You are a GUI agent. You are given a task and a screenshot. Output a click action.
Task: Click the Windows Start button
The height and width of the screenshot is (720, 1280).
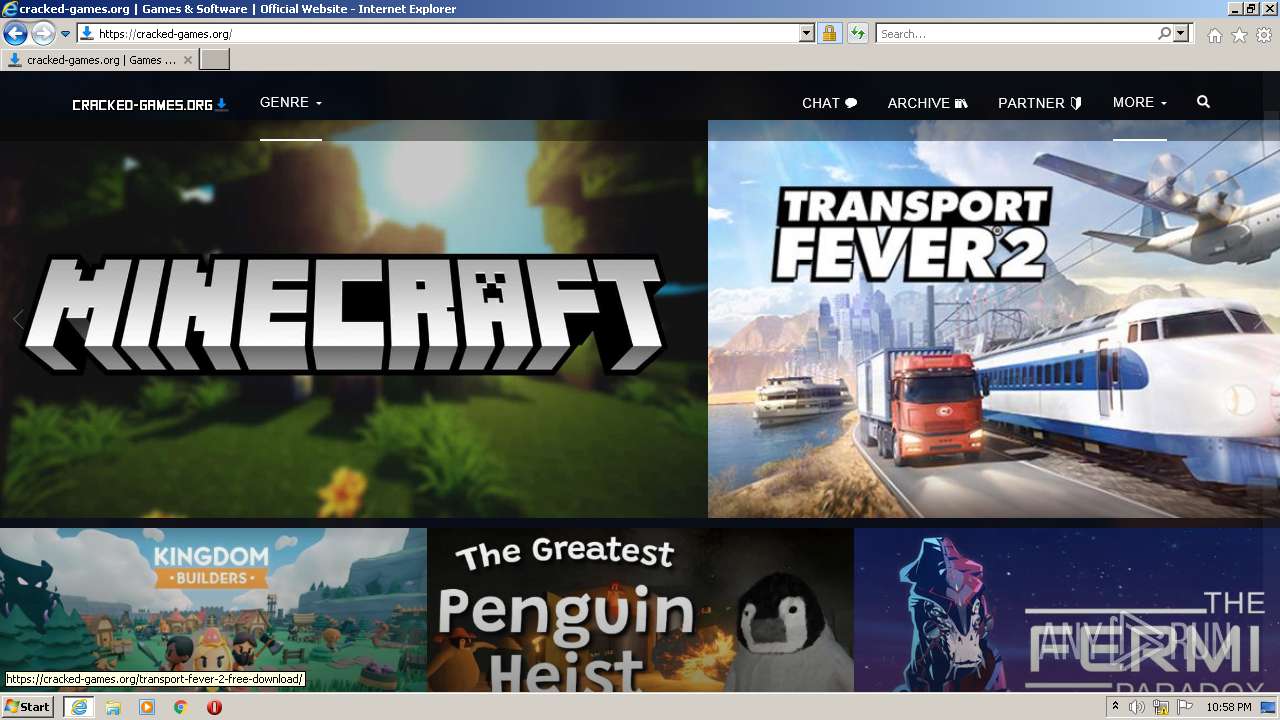28,707
